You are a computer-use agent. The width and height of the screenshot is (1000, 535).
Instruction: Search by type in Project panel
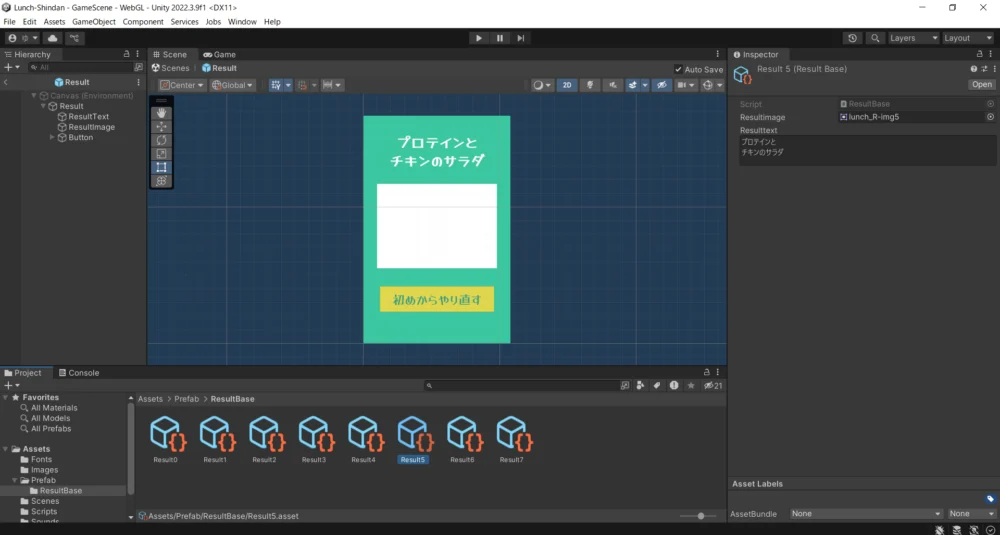[641, 386]
